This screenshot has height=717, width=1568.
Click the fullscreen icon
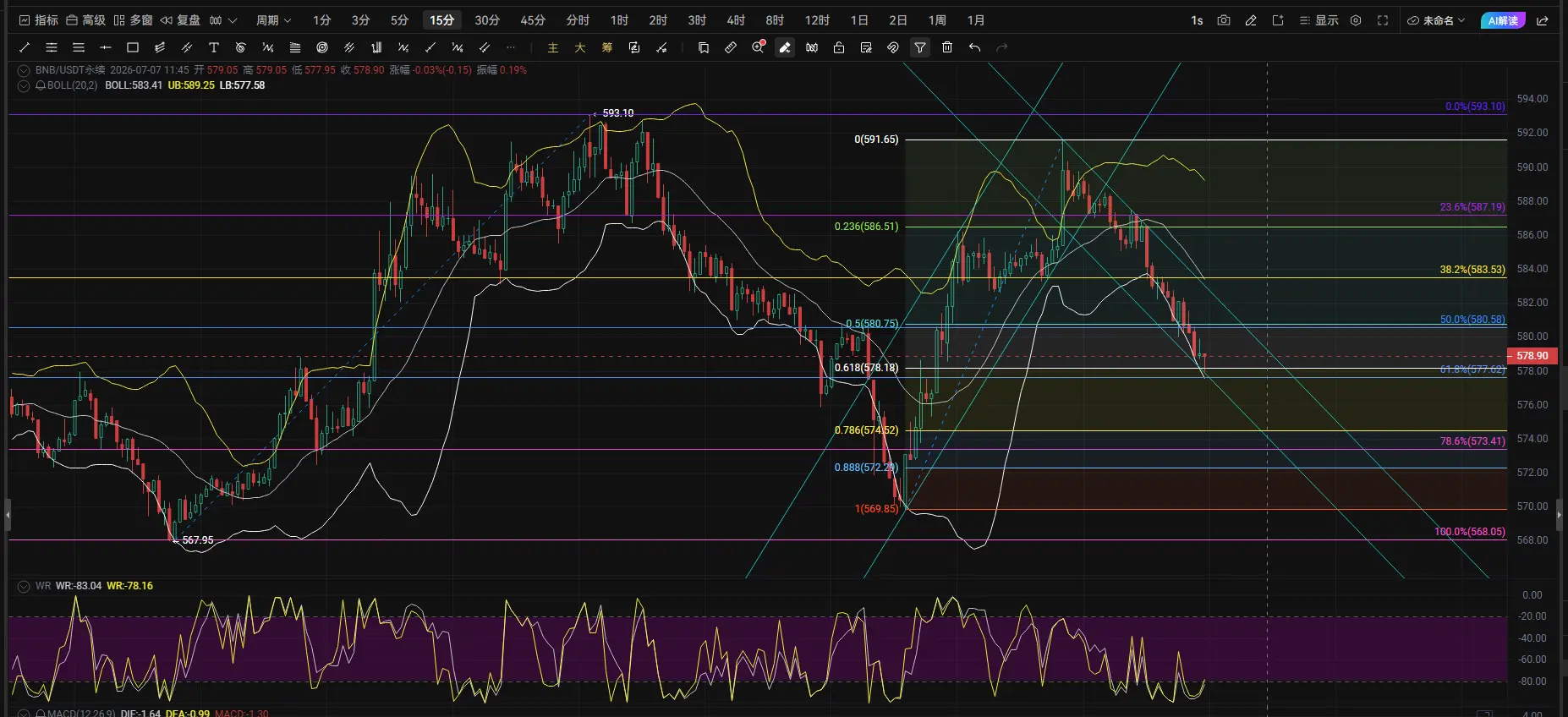pos(1383,20)
